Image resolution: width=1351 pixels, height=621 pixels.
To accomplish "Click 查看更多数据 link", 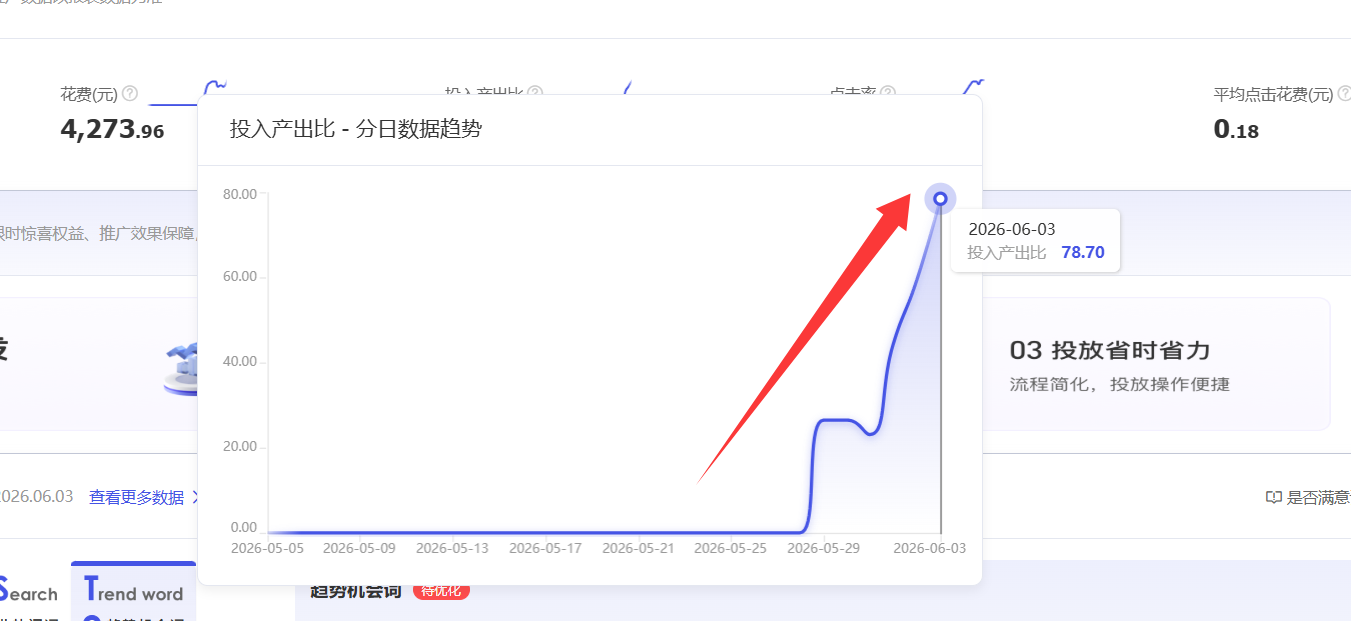I will (137, 497).
